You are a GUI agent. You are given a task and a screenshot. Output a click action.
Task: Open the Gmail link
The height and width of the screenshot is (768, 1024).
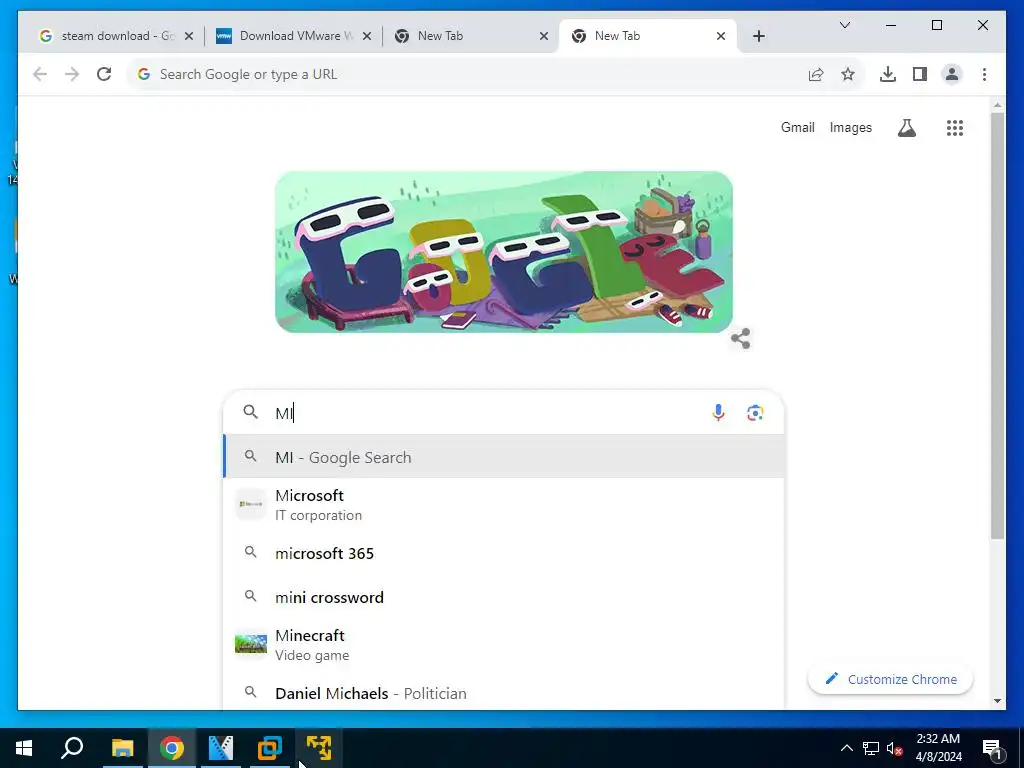pyautogui.click(x=797, y=127)
